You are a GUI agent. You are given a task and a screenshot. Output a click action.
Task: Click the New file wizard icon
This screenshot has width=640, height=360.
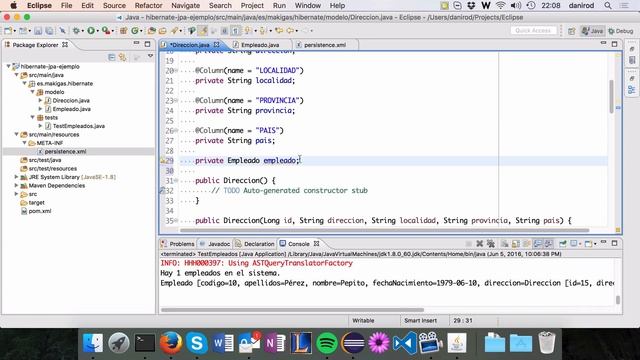pos(8,31)
